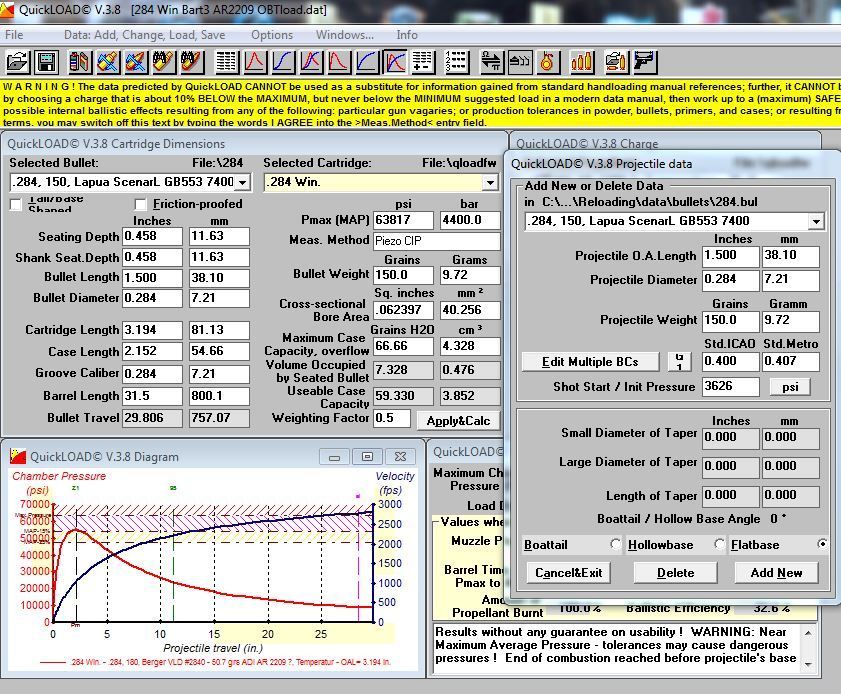Click the pistol toolbar icon
Screen dimensions: 841x694
(645, 62)
